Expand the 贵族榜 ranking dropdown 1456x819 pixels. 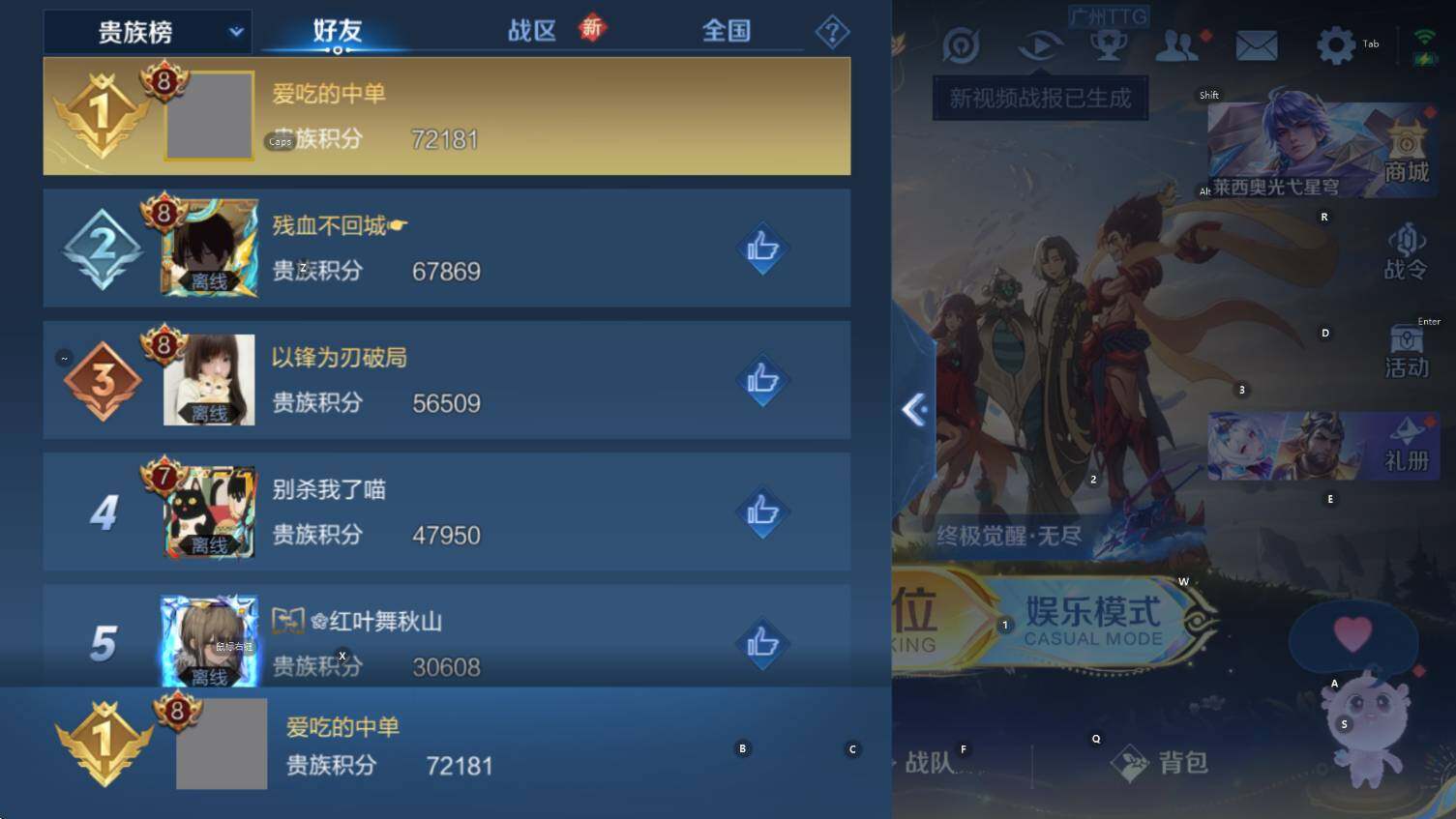coord(148,32)
